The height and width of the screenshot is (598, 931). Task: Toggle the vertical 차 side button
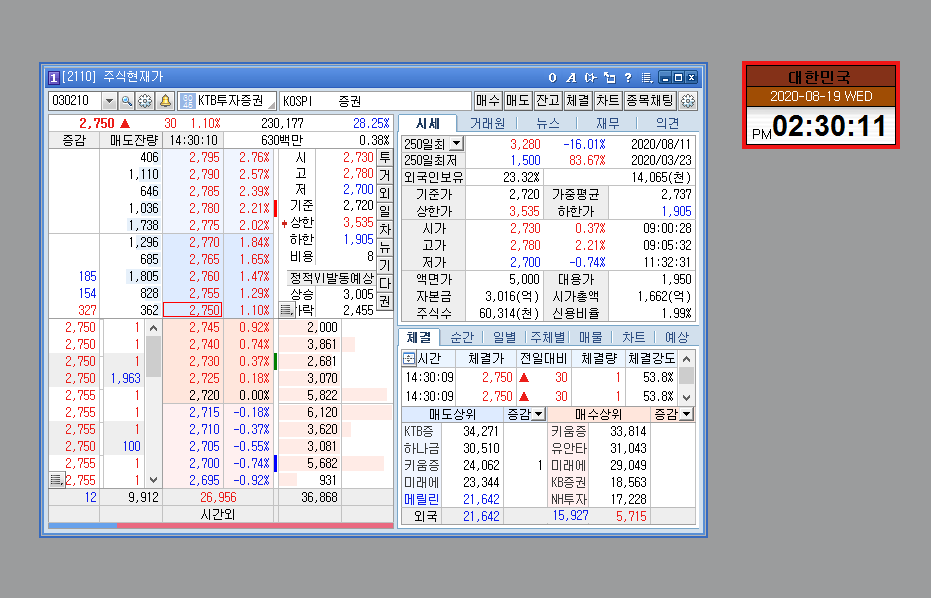tap(384, 229)
